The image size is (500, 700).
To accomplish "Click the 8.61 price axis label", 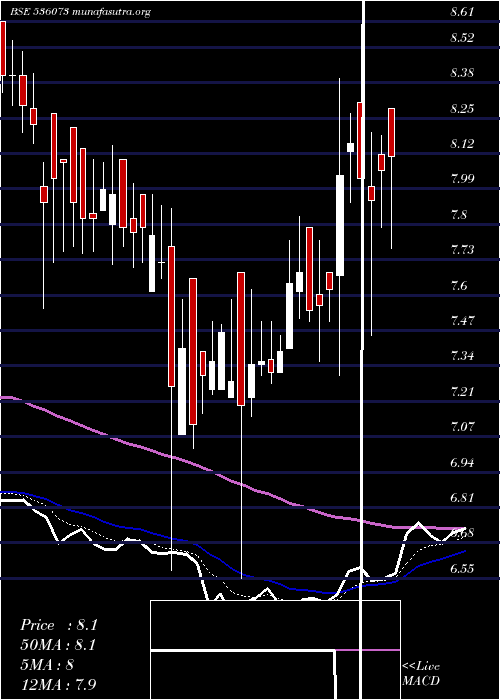I will tap(462, 12).
